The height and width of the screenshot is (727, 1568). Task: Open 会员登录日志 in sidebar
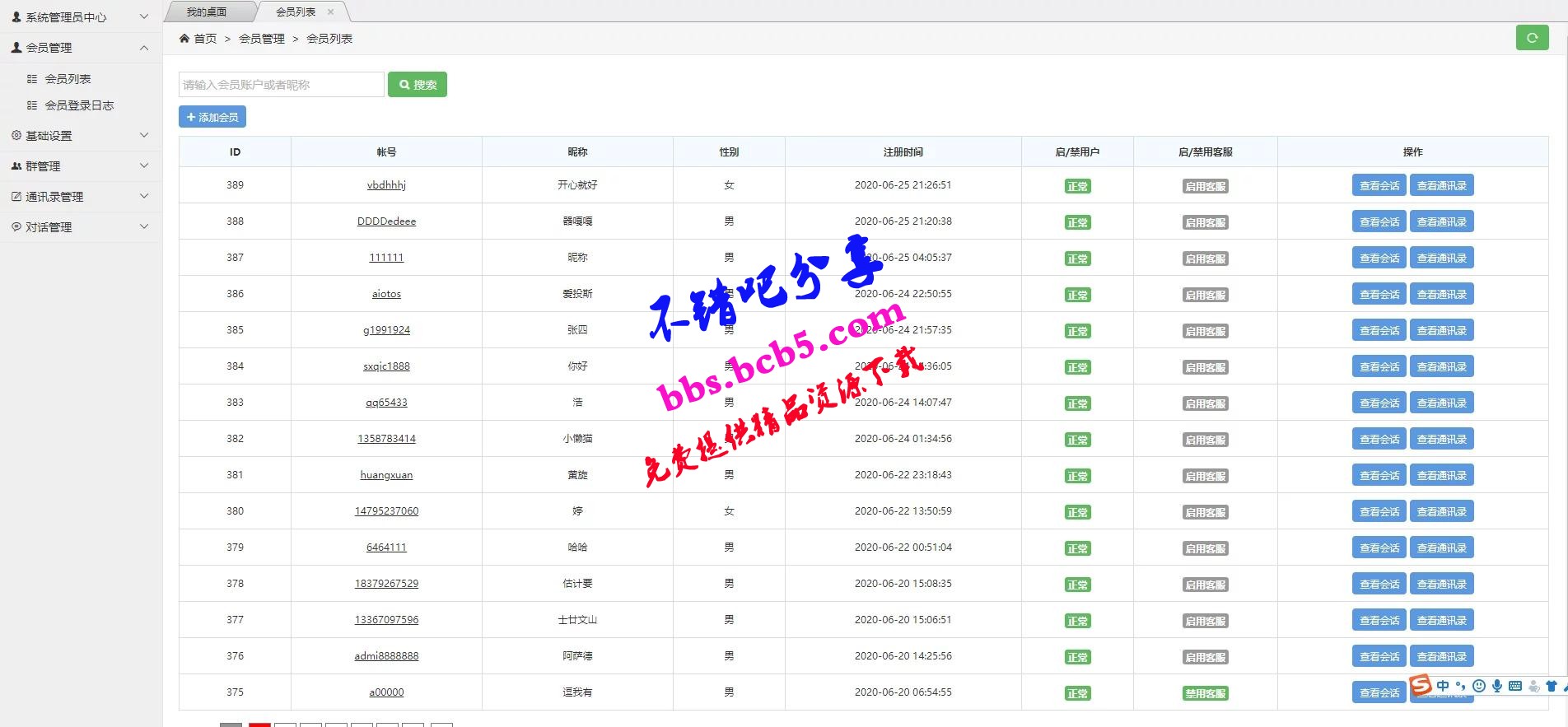coord(79,105)
